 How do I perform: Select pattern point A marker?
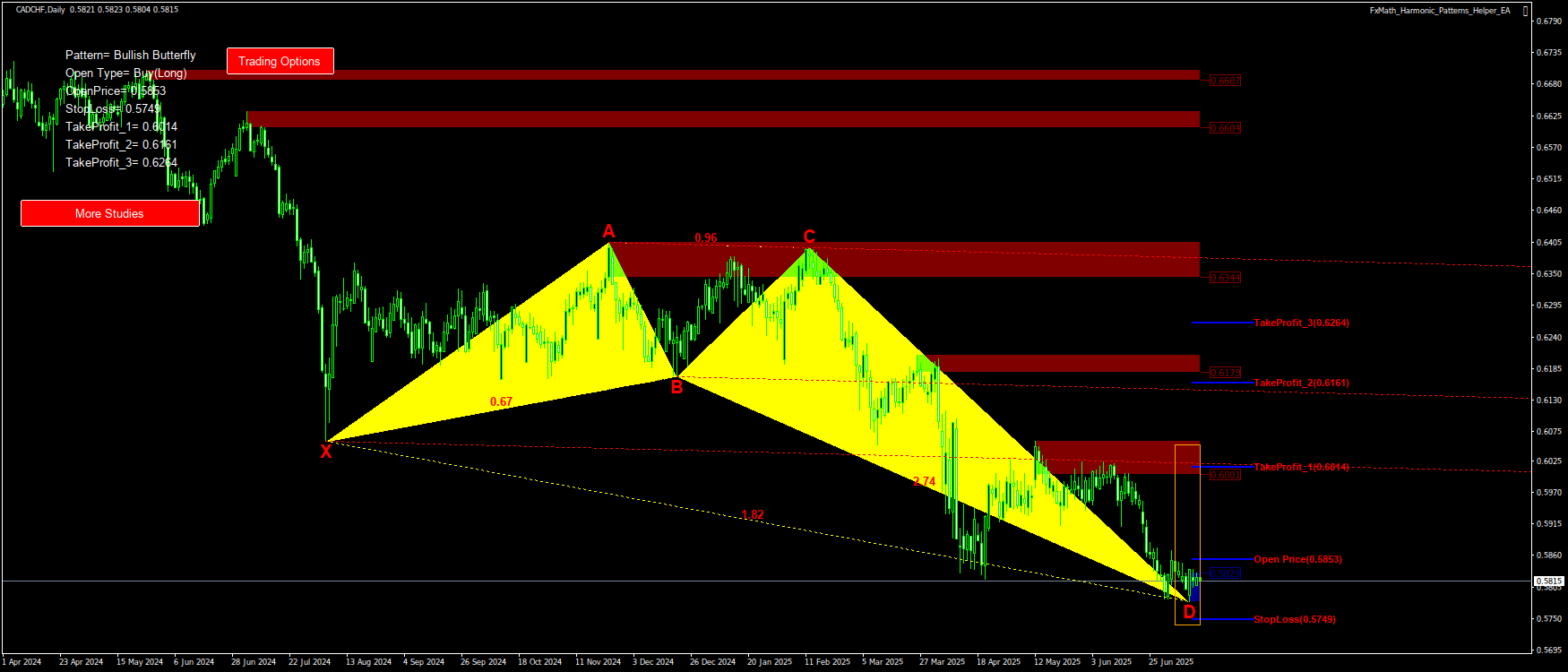pos(608,232)
